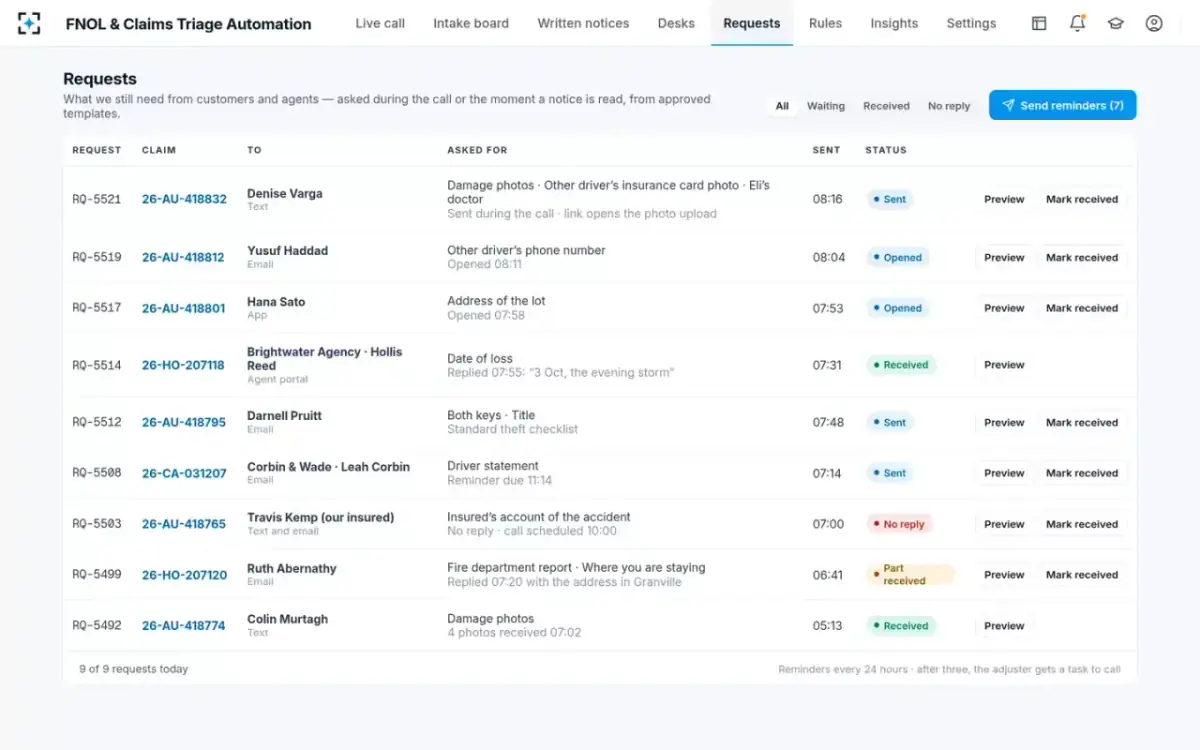Click the name Hana Sato
Screen dimensions: 1200x750
[276, 302]
